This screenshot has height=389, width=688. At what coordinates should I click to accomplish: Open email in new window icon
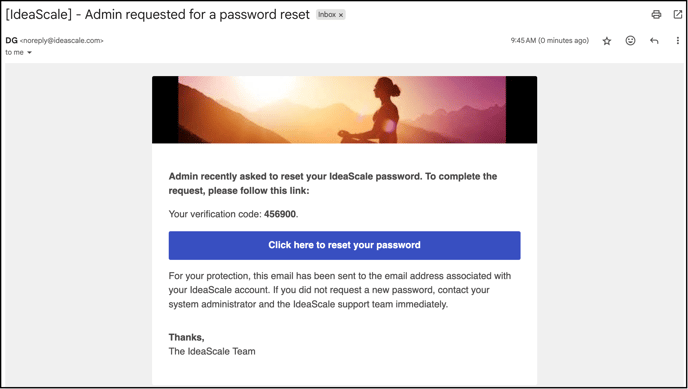pyautogui.click(x=677, y=14)
